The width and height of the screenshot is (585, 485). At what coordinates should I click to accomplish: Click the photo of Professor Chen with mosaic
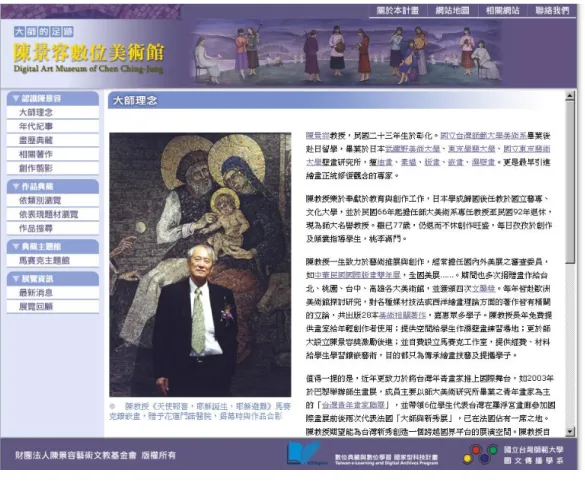click(x=200, y=265)
